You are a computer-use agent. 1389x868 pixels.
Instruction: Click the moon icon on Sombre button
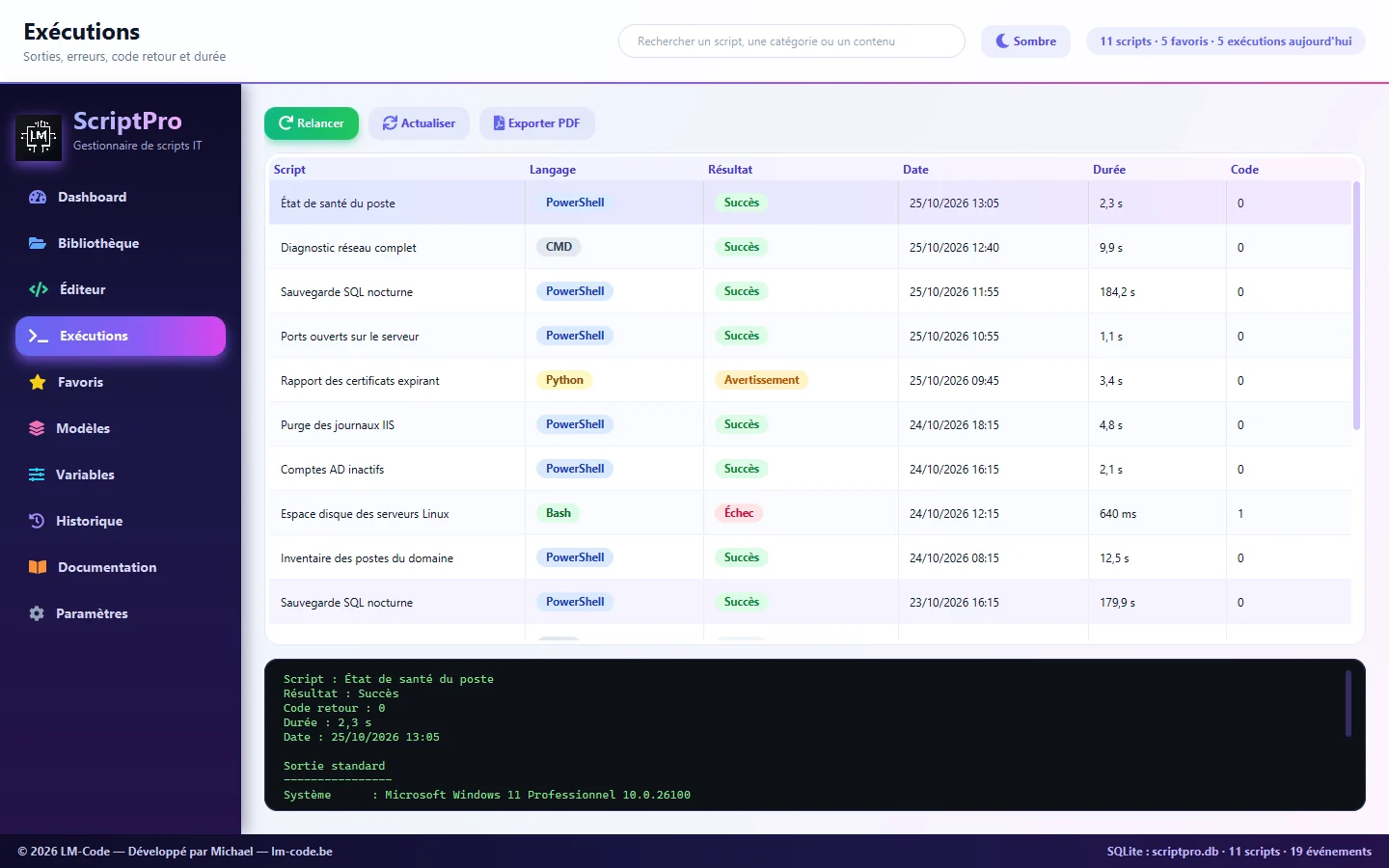[1002, 41]
